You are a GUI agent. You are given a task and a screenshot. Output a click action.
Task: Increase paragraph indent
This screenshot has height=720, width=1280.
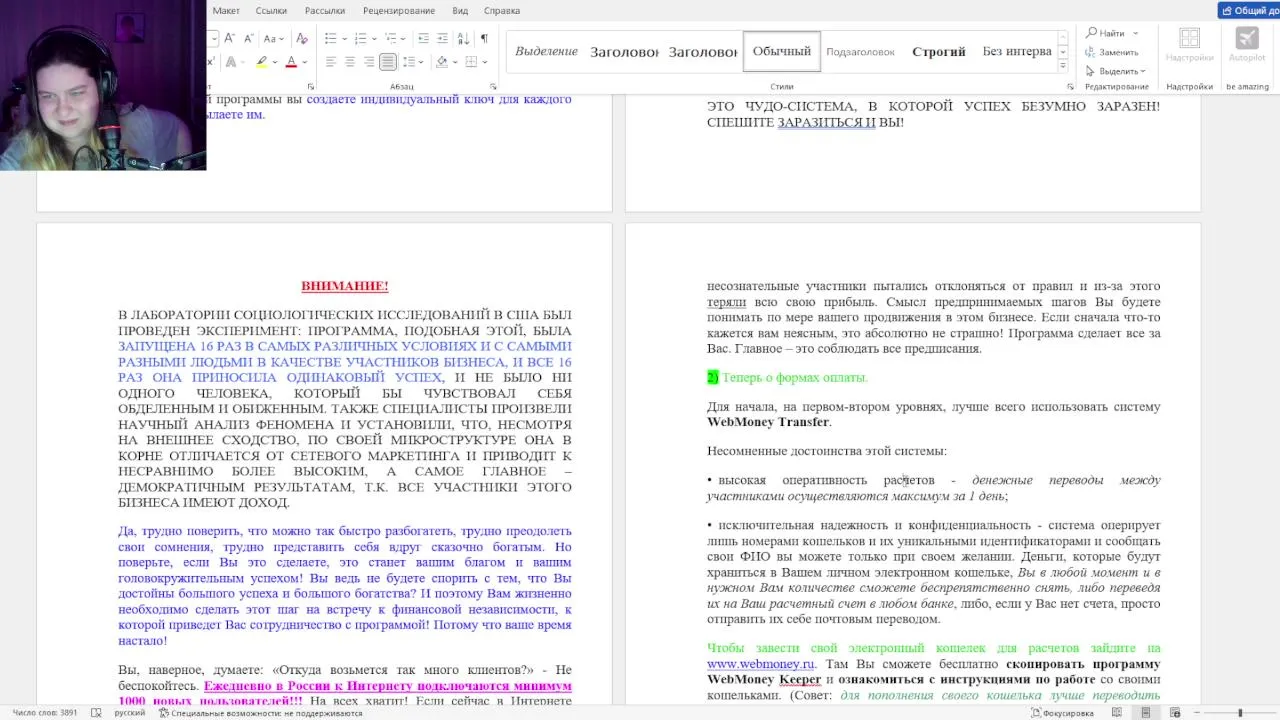point(443,38)
